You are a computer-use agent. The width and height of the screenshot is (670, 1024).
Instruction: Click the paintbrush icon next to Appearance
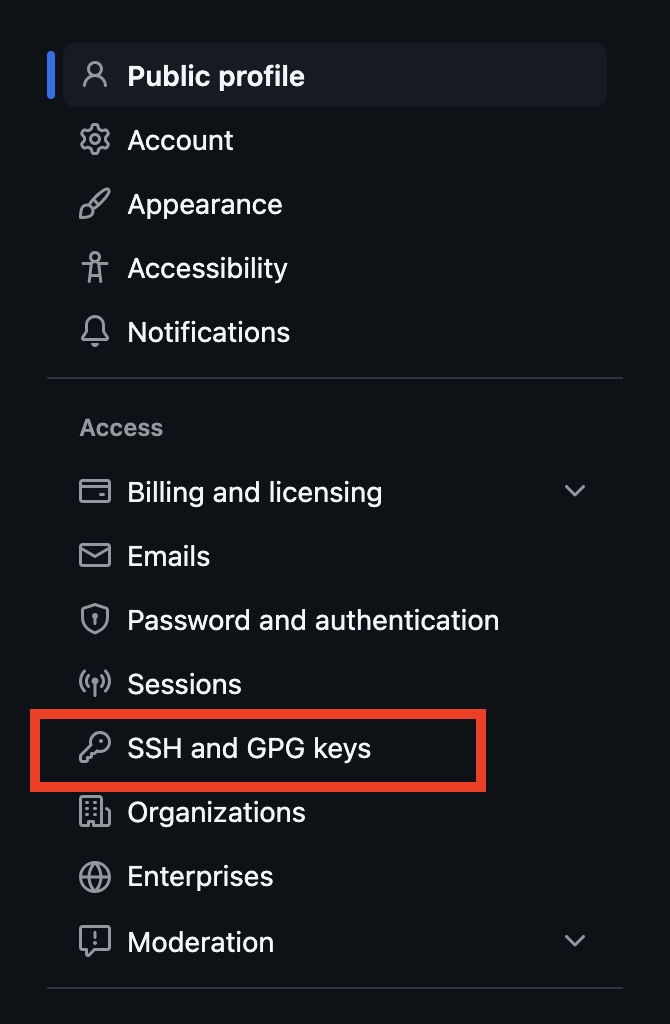94,203
